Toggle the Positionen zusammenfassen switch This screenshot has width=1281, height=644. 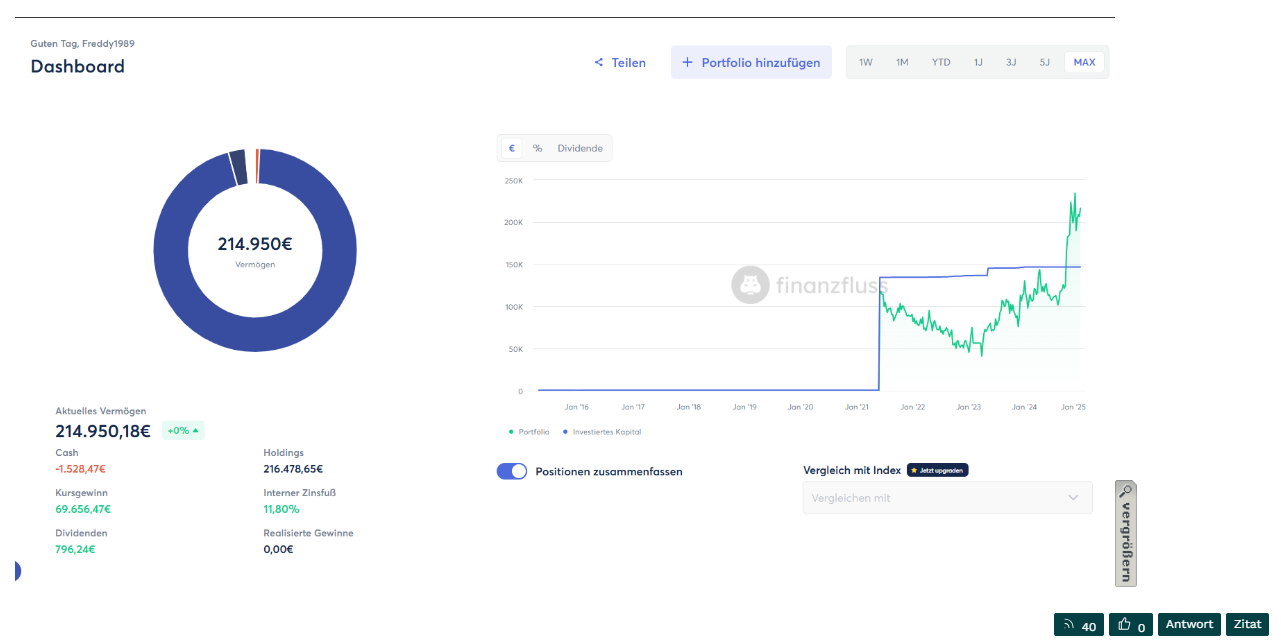pyautogui.click(x=512, y=471)
